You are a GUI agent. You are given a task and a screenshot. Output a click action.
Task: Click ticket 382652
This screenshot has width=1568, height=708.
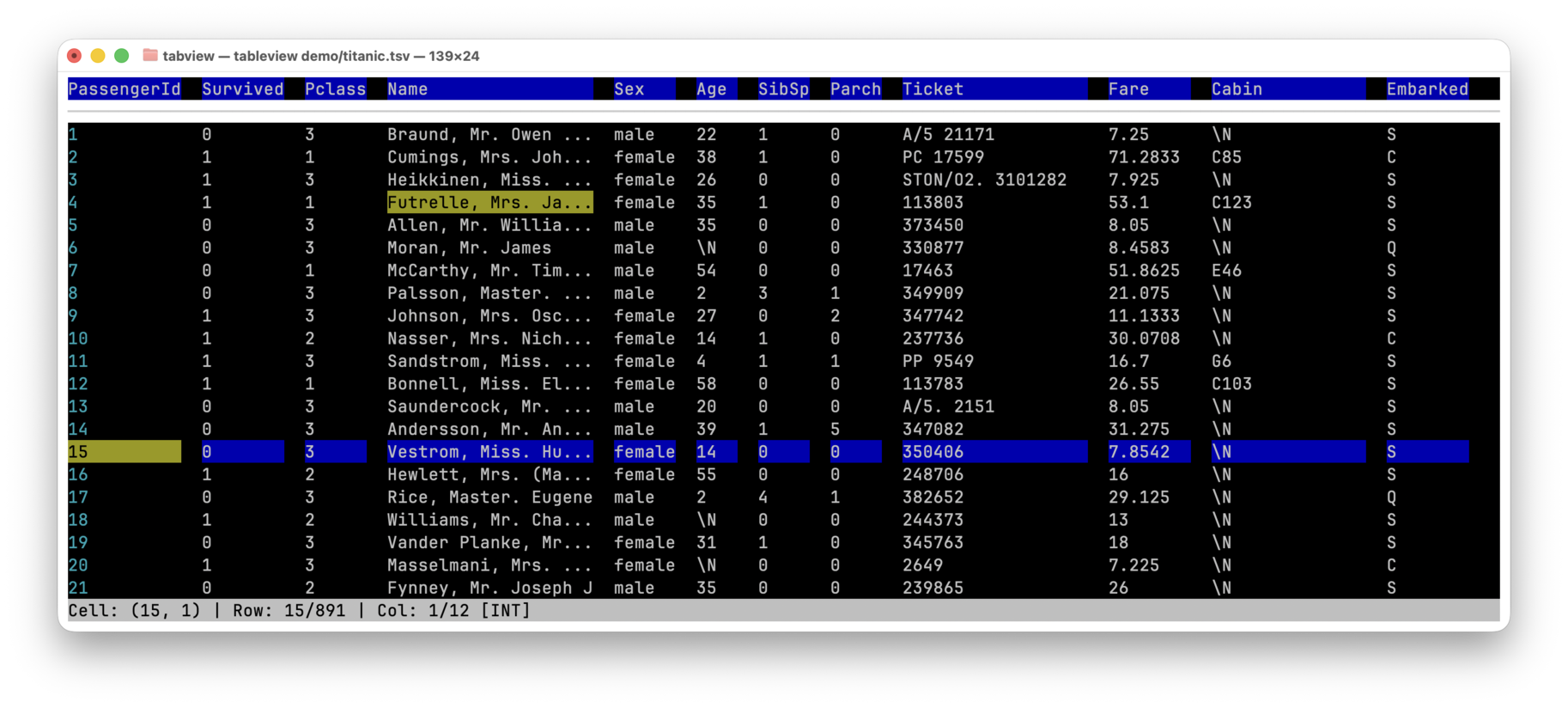click(933, 497)
